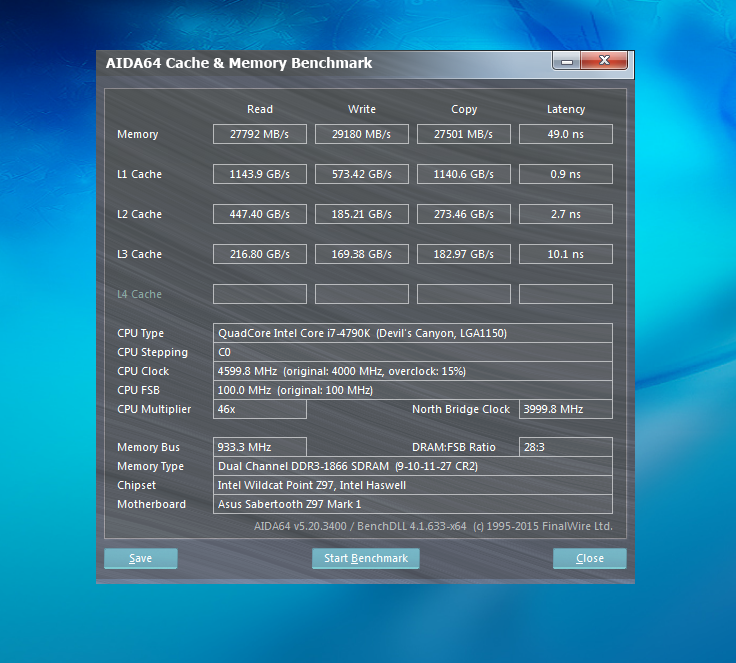Viewport: 736px width, 663px height.
Task: Click the CPU Stepping value C0
Action: (x=413, y=352)
